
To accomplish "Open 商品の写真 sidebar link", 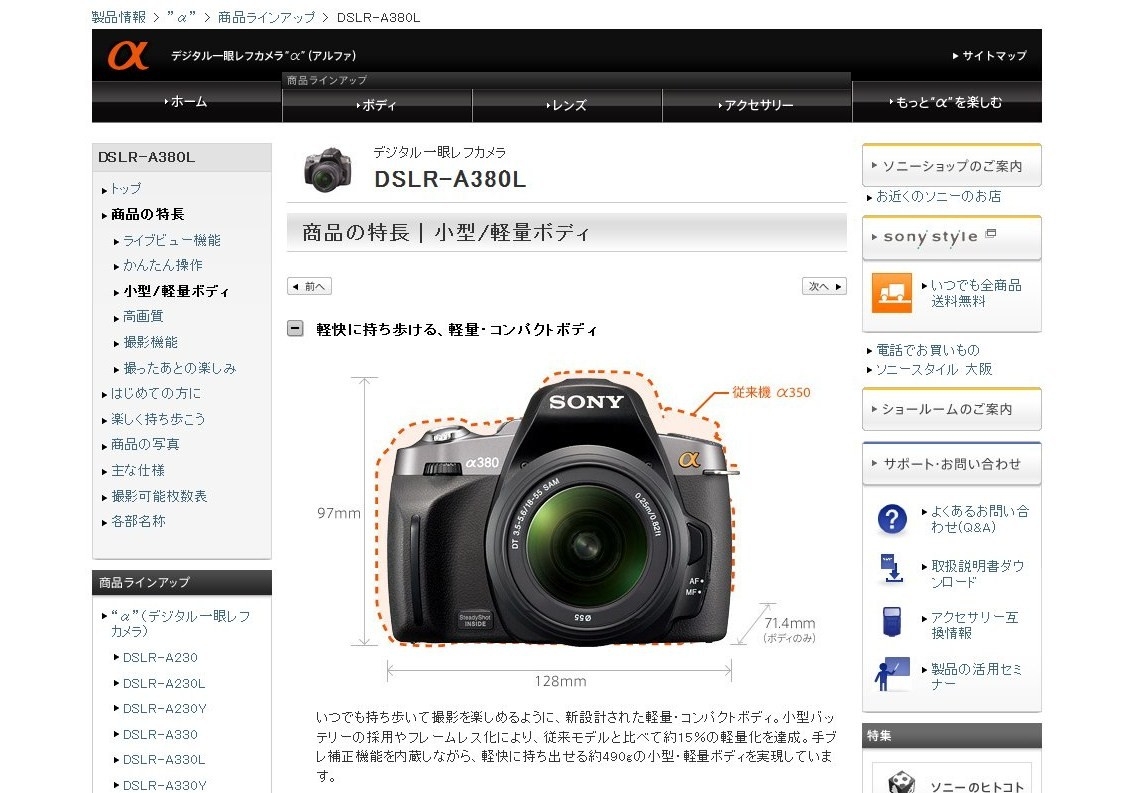I will point(144,445).
